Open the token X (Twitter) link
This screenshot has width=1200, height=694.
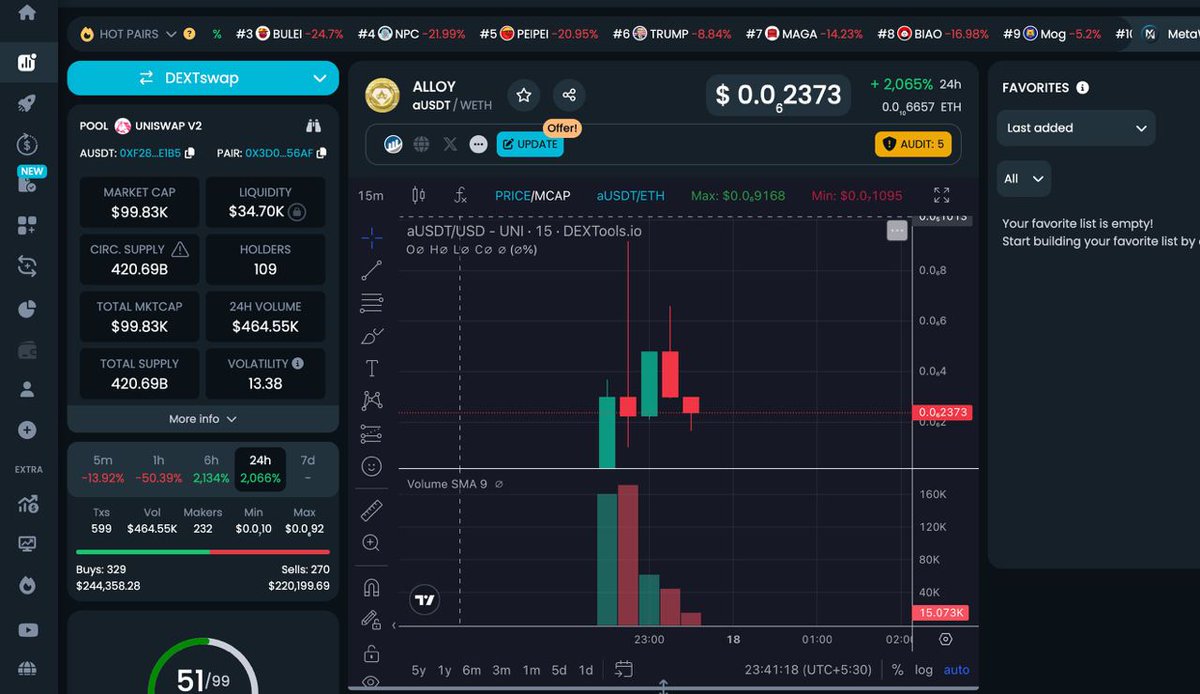point(450,144)
